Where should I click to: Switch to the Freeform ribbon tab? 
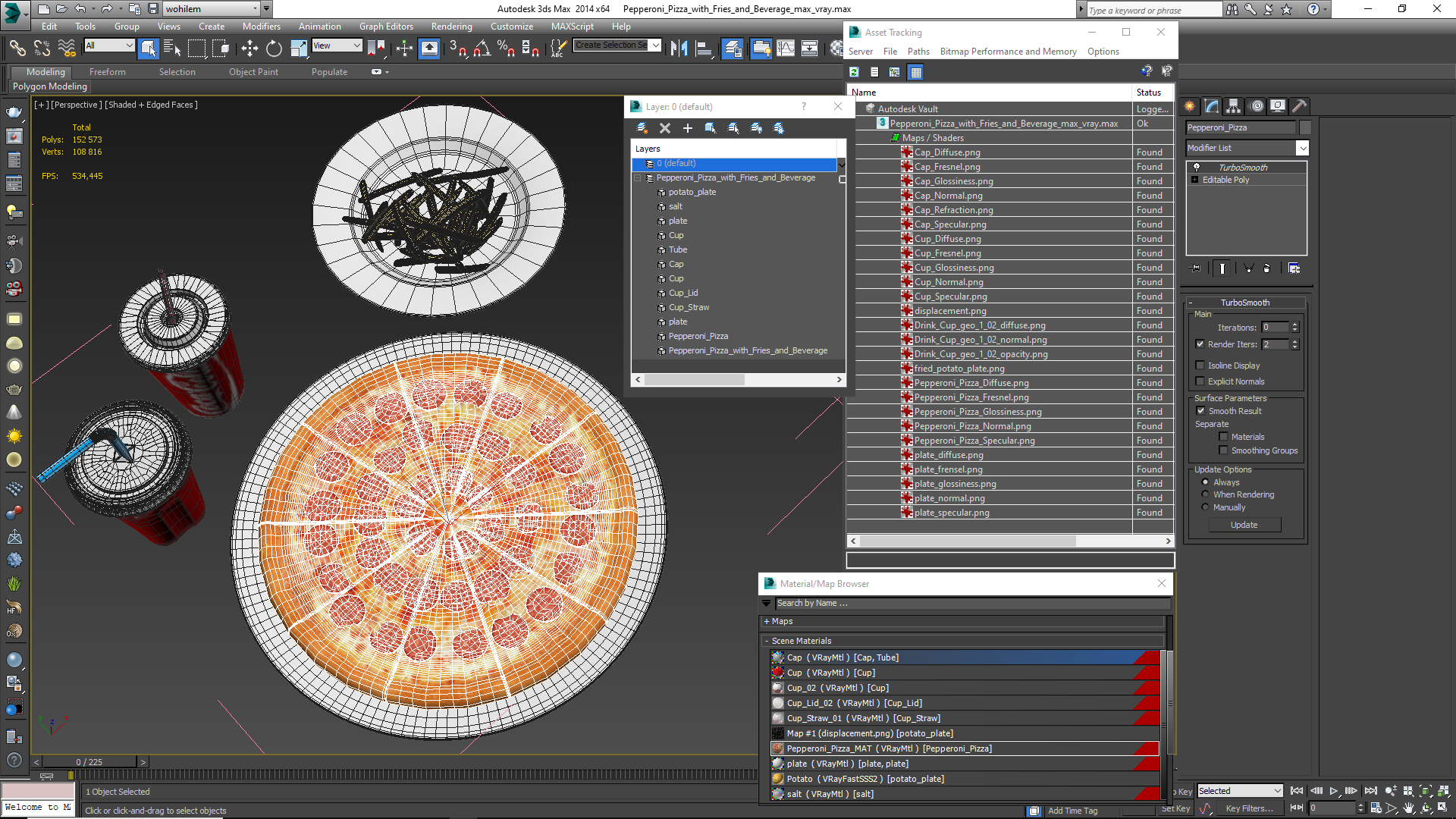point(108,72)
